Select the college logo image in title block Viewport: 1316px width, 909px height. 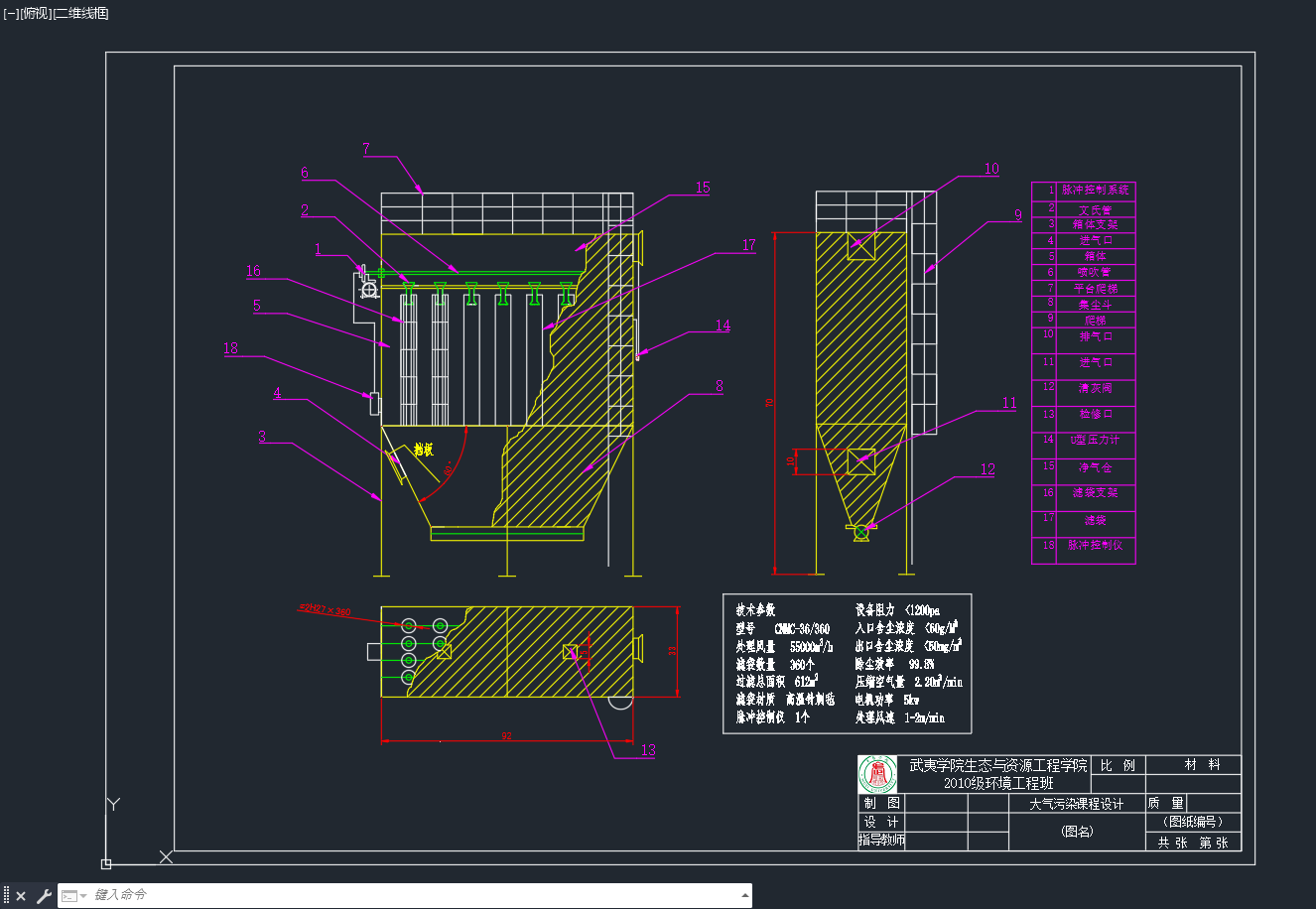[x=877, y=775]
